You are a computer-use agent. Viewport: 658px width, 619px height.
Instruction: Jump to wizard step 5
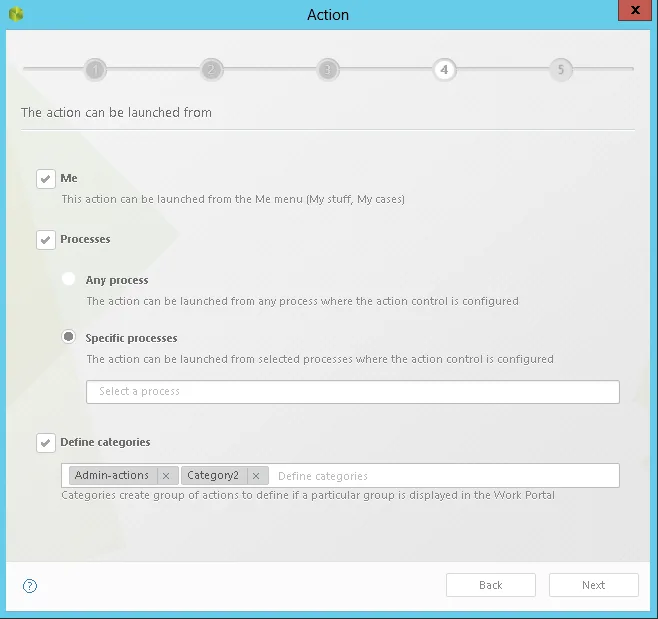pos(561,70)
